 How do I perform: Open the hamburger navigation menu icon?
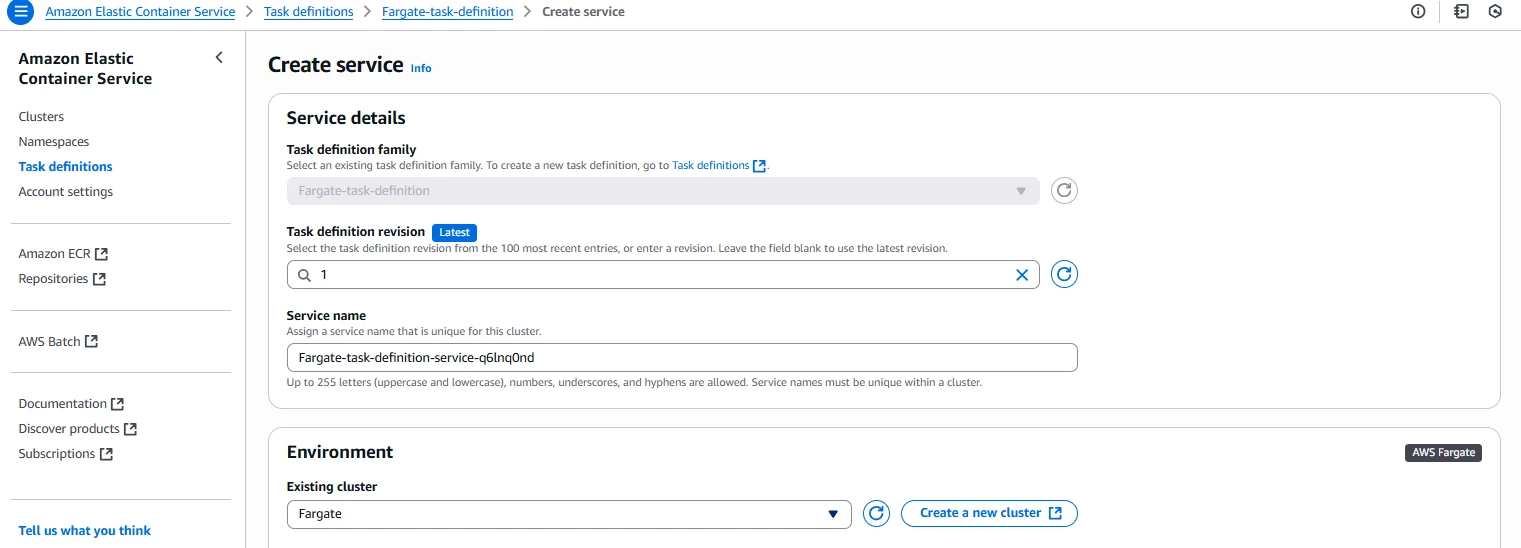click(x=20, y=12)
